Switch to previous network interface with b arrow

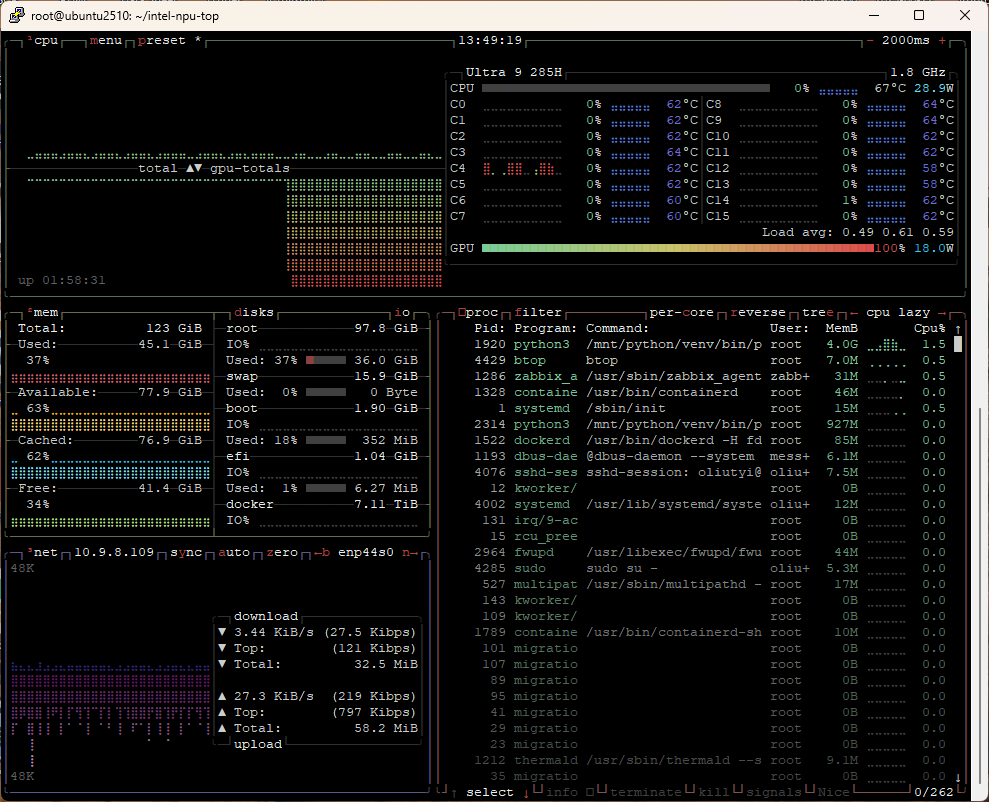click(x=322, y=553)
